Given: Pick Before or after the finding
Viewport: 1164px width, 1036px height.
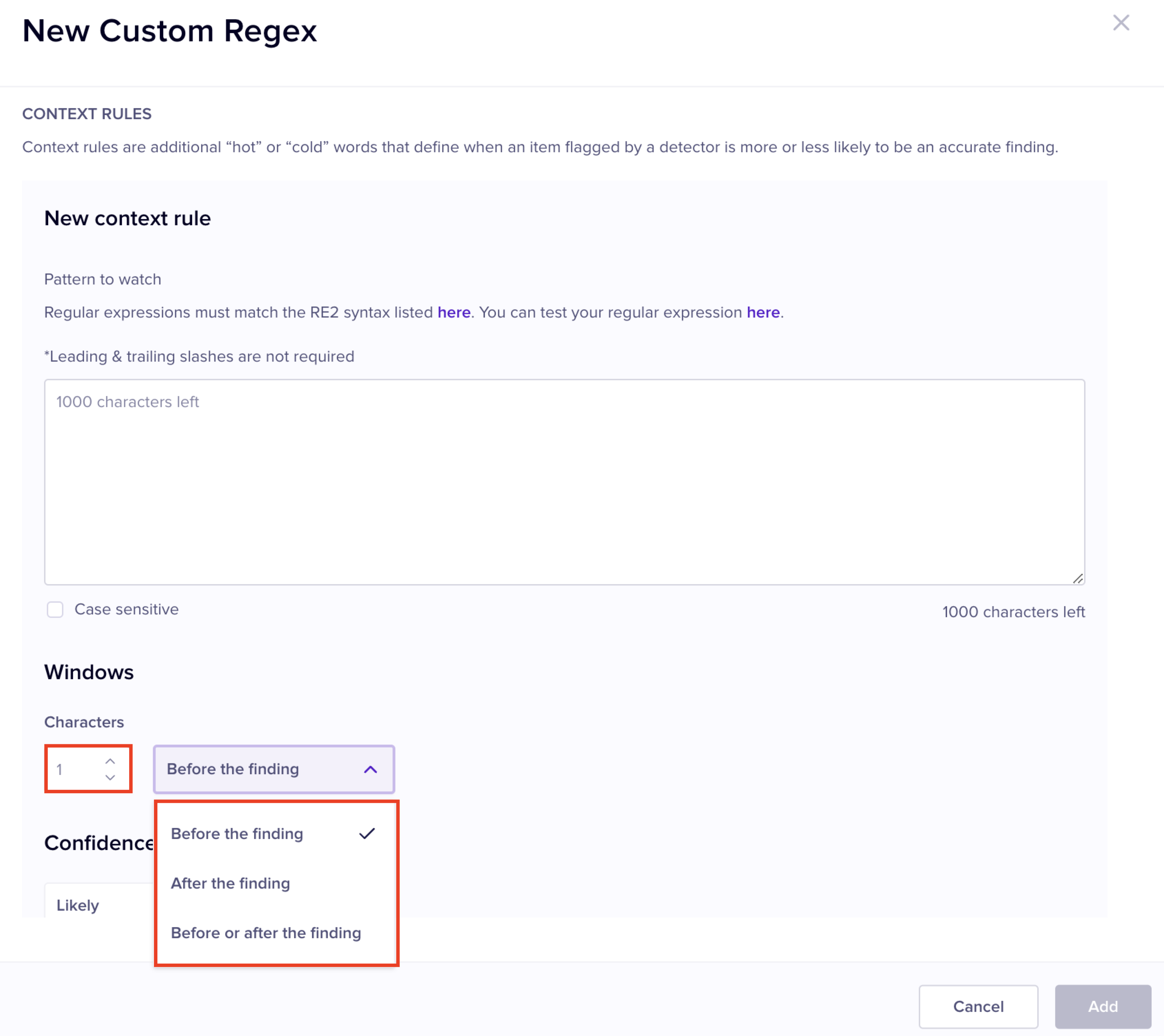Looking at the screenshot, I should coord(266,933).
